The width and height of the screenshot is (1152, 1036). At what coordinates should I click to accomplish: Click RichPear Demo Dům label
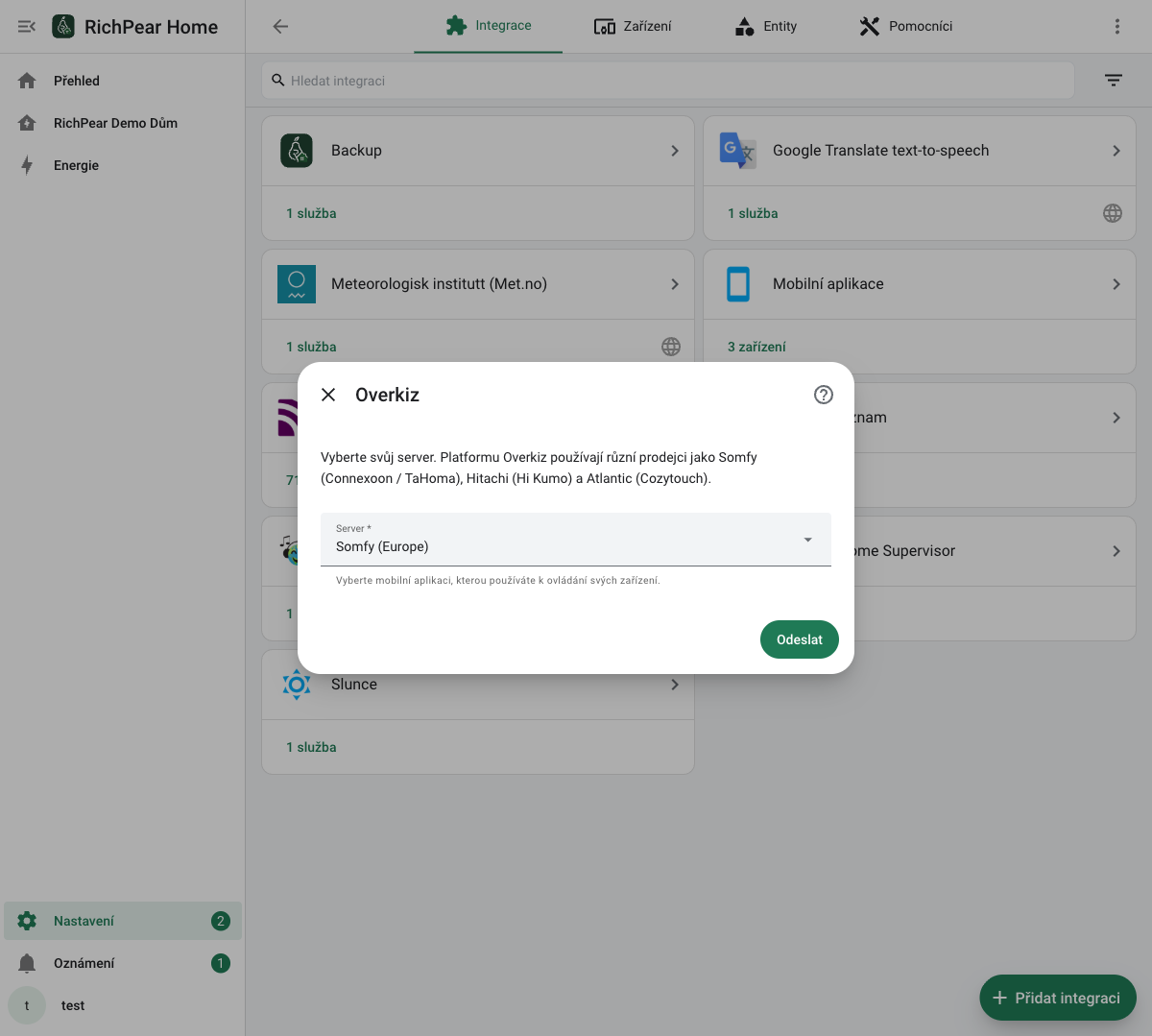point(115,123)
